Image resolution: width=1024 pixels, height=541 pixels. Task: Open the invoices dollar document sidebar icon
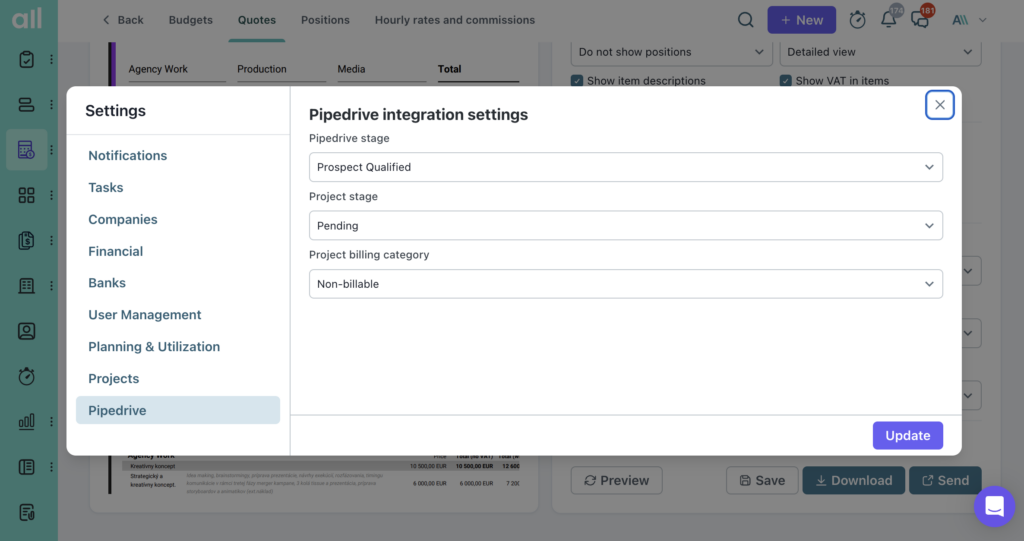coord(26,240)
